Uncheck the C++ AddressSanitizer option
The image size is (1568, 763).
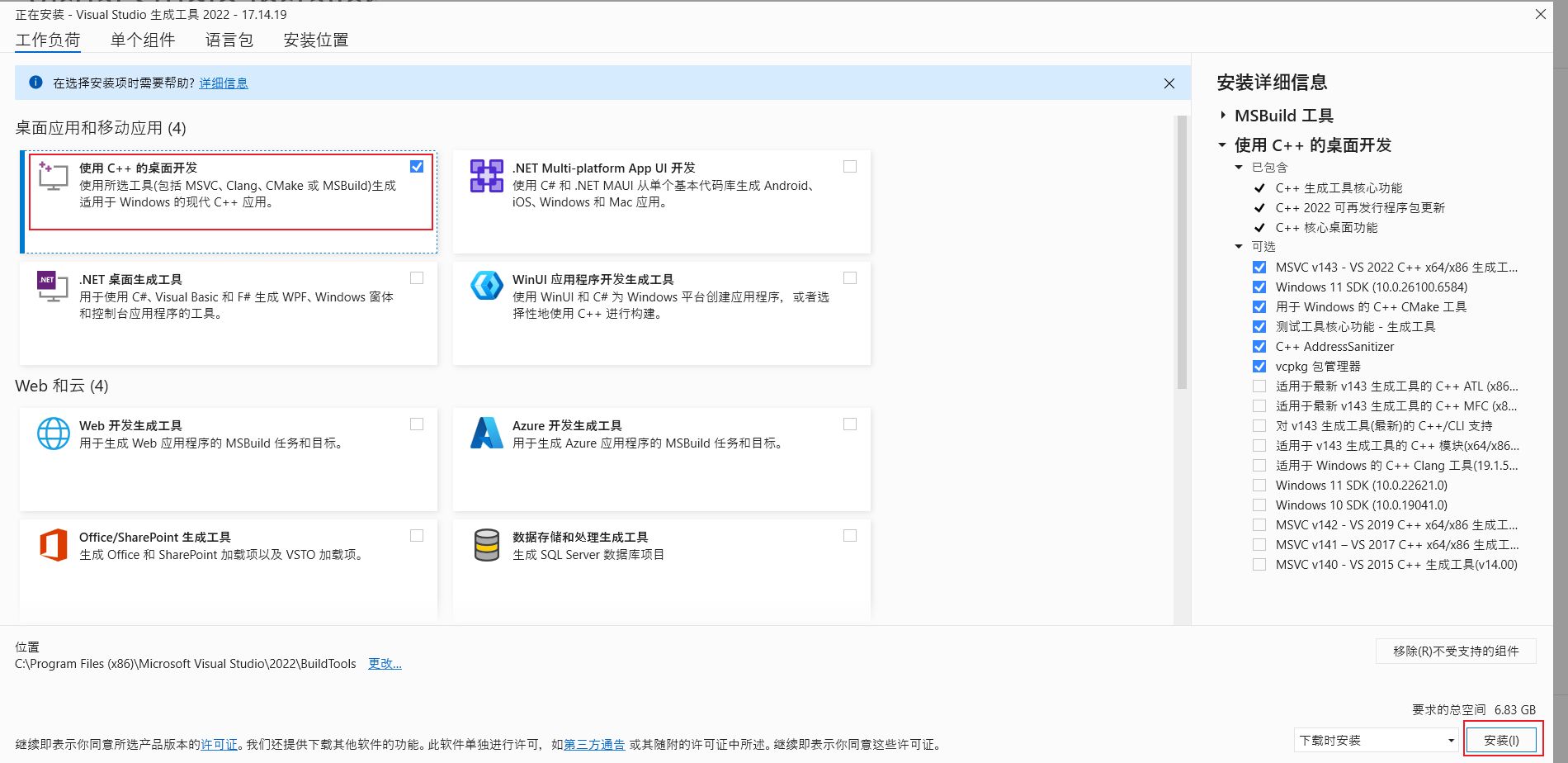coord(1259,347)
